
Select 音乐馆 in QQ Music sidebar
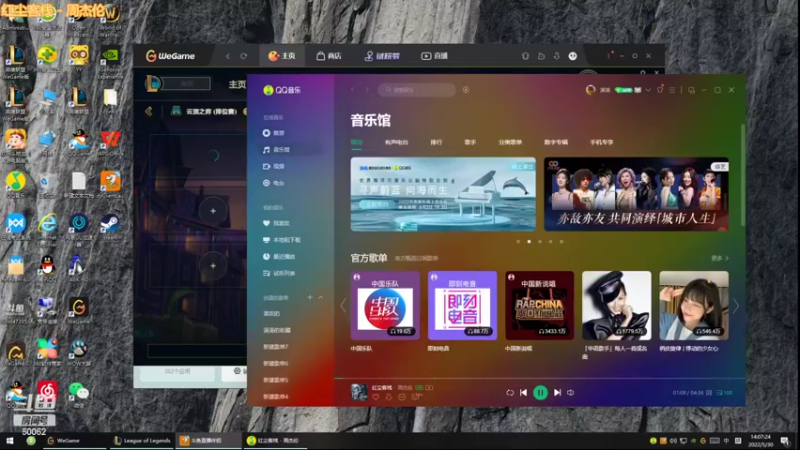[x=276, y=149]
